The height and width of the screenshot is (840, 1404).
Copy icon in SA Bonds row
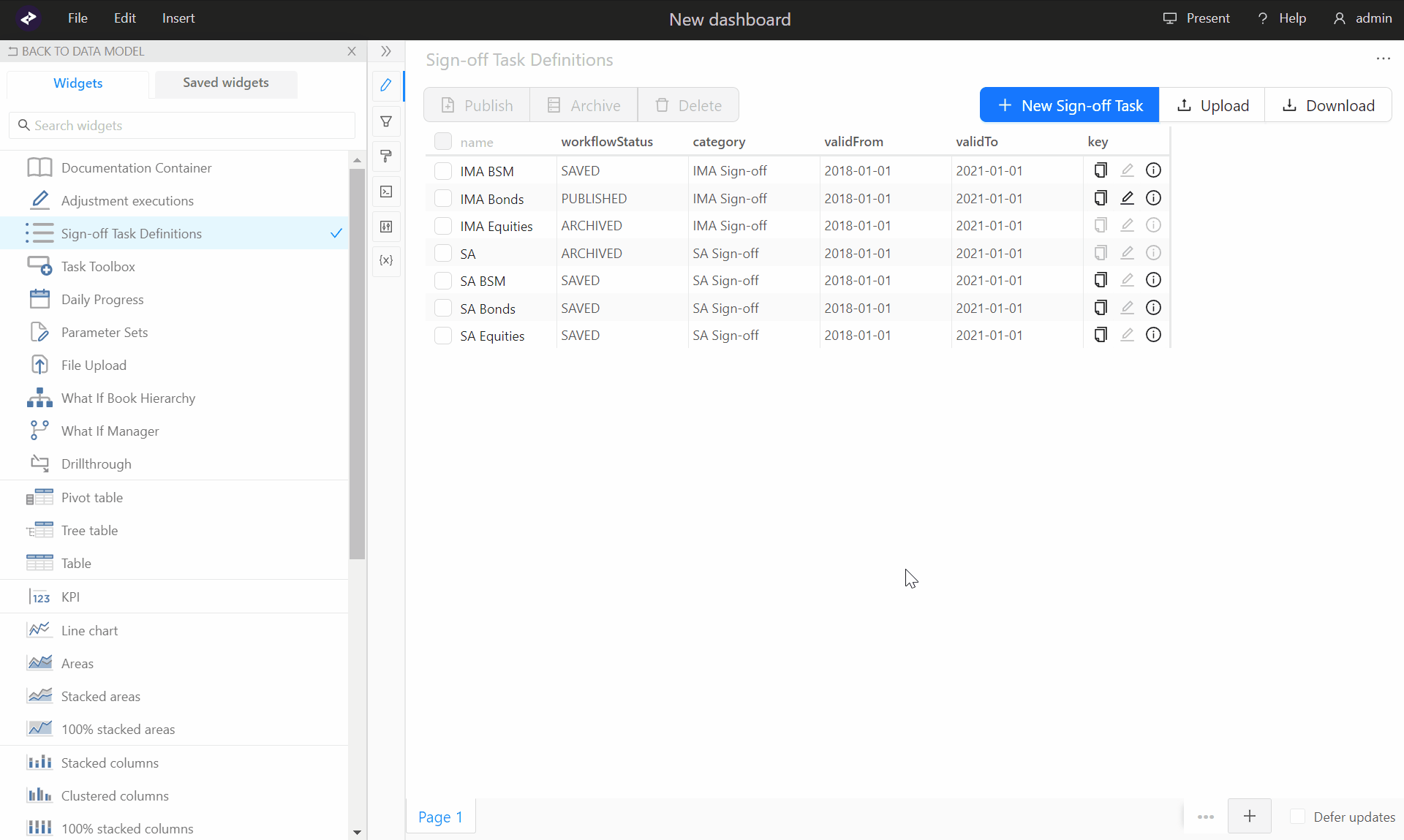[1101, 308]
